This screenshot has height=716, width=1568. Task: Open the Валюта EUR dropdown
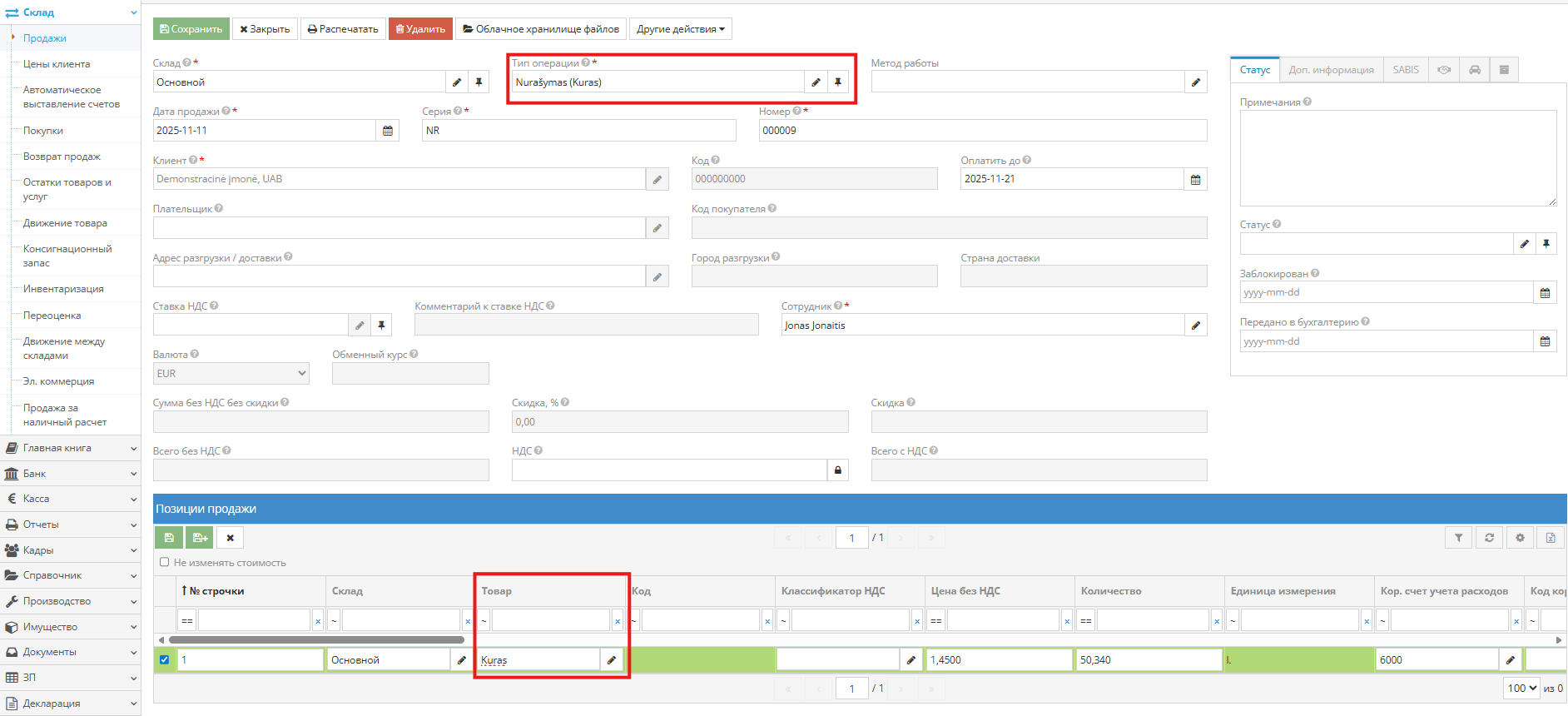coord(231,374)
